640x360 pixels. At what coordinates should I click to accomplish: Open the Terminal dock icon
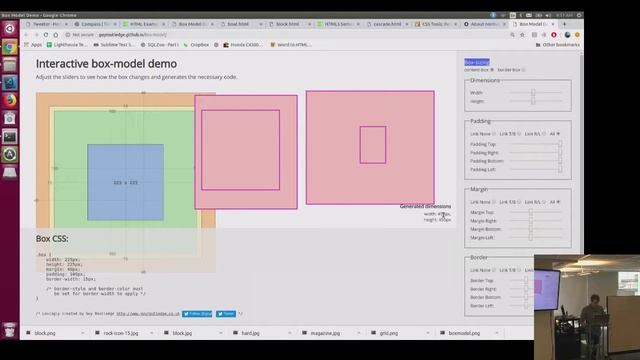pos(9,136)
